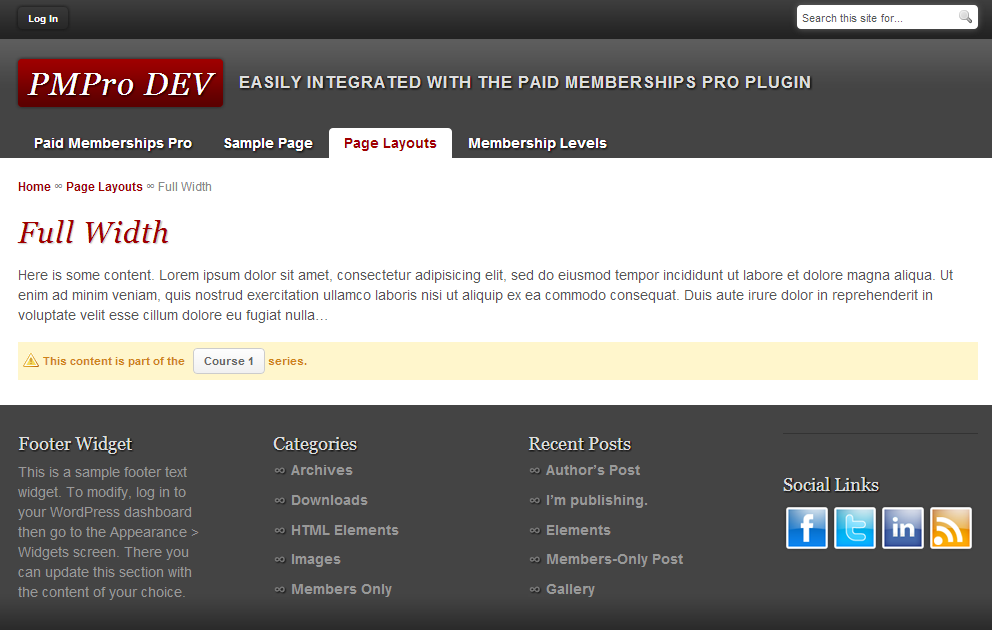
Task: Click the 'Categories' footer heading
Action: click(x=315, y=443)
